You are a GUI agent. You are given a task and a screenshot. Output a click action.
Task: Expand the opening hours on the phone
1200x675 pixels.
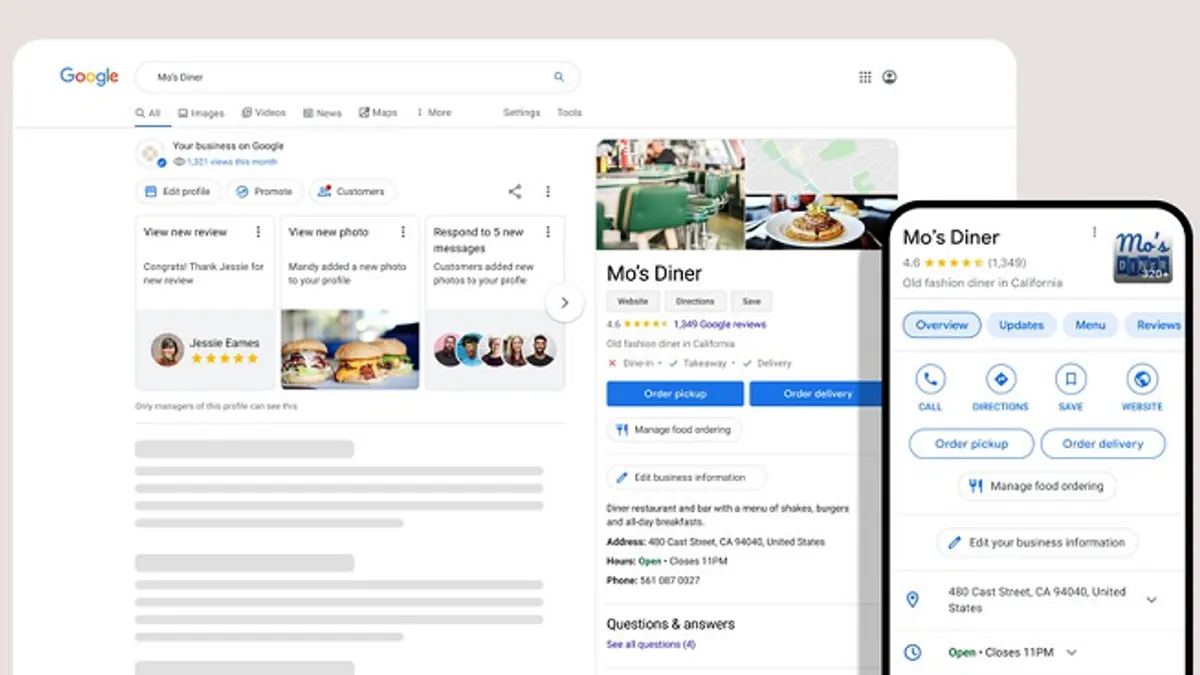click(x=1071, y=653)
